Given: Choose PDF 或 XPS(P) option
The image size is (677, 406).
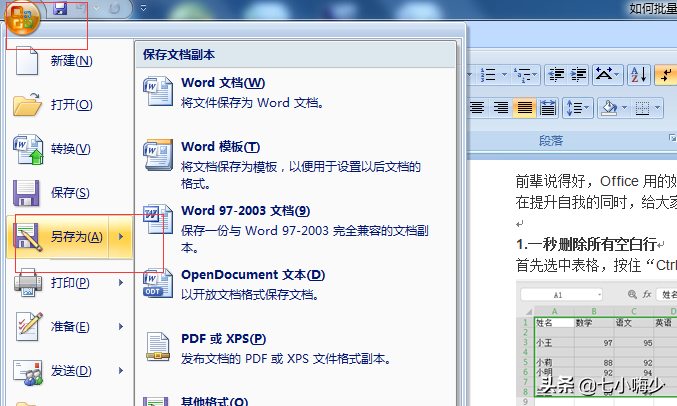Looking at the screenshot, I should [x=295, y=348].
